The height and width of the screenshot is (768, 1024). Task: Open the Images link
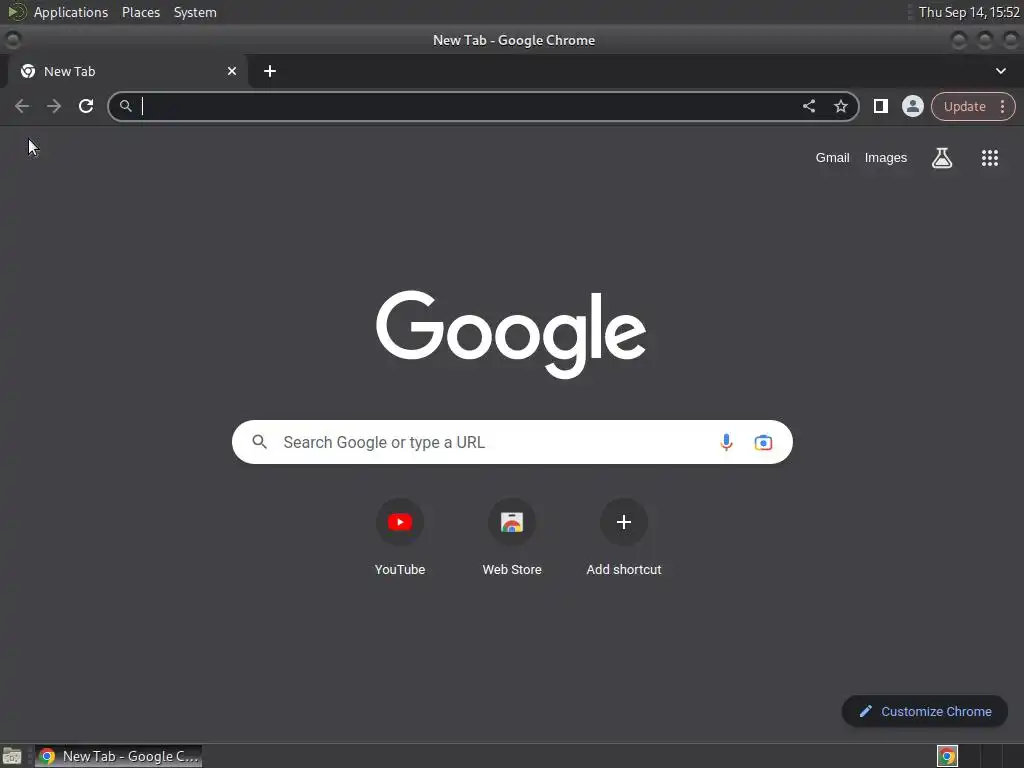coord(885,157)
